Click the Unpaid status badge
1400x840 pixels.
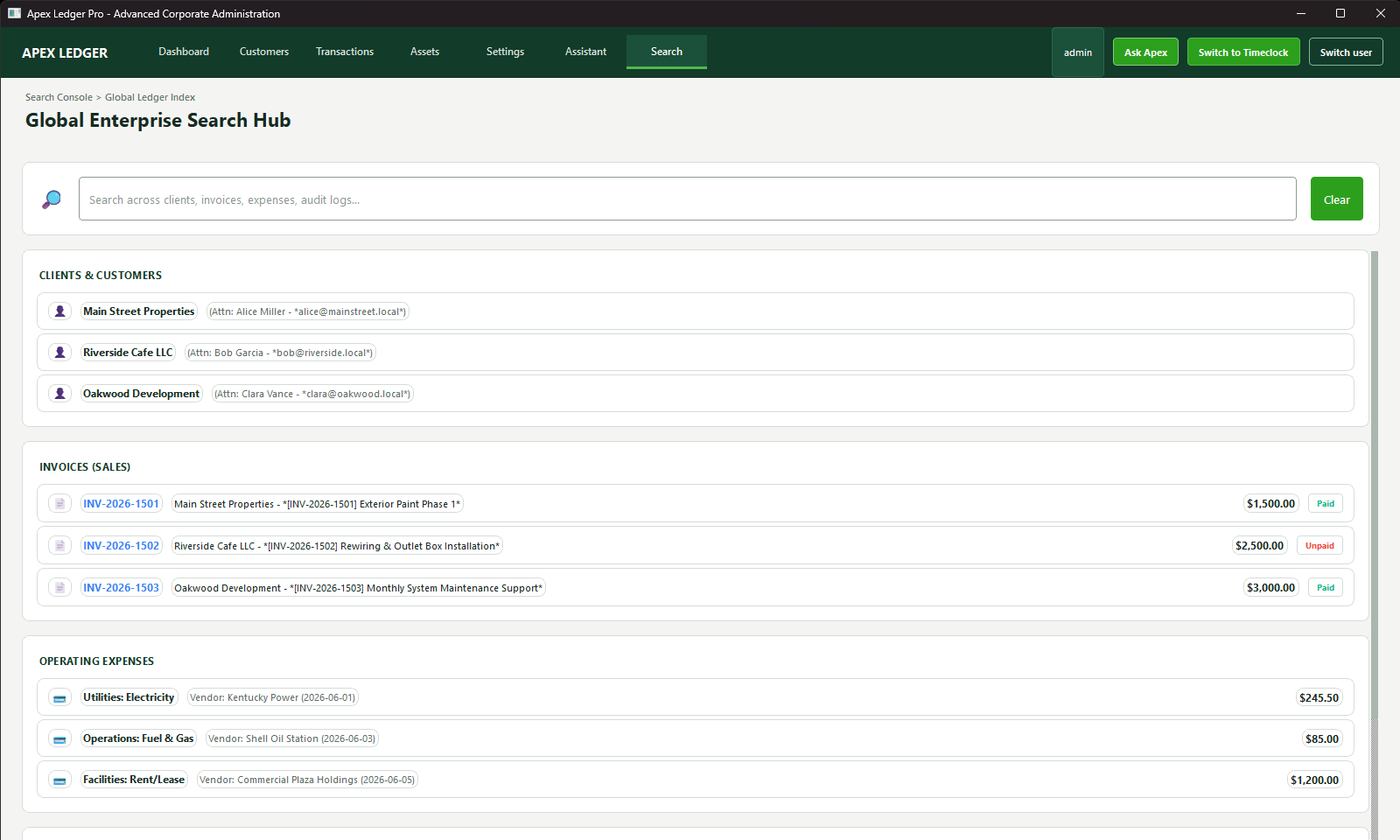point(1319,546)
